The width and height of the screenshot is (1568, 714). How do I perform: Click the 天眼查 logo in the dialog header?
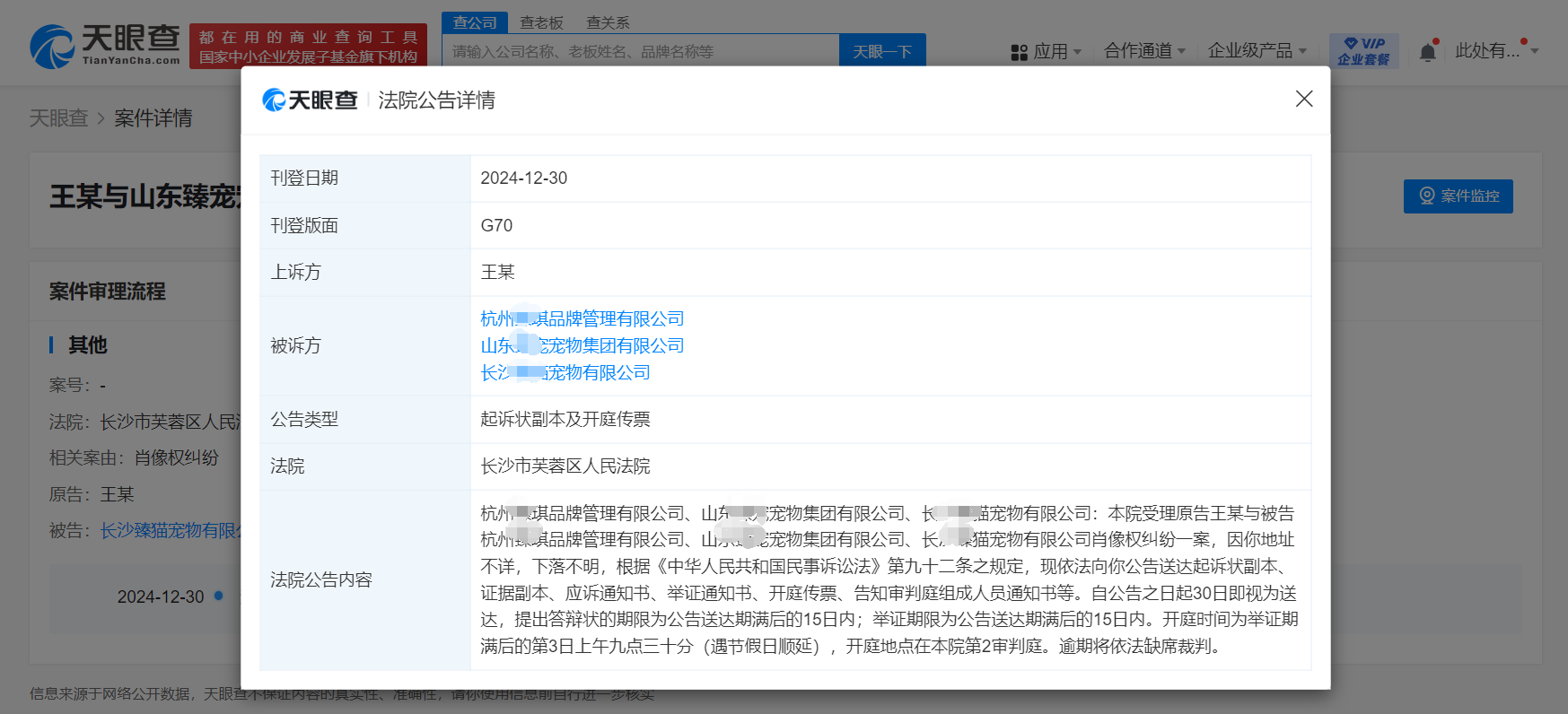tap(310, 100)
